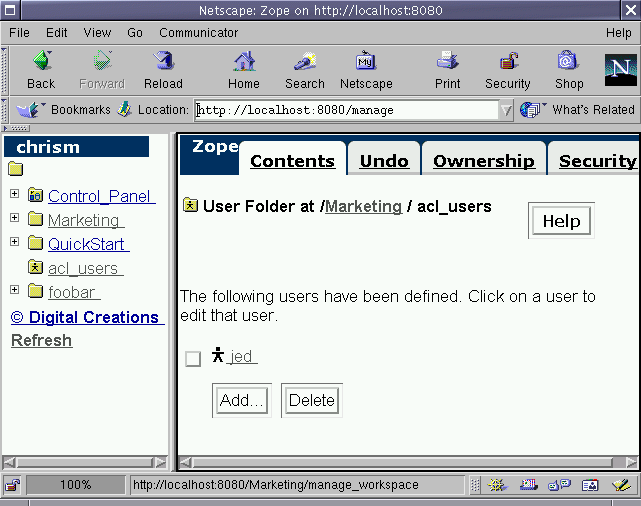This screenshot has width=641, height=506.
Task: Open the Communicator menu
Action: 199,33
